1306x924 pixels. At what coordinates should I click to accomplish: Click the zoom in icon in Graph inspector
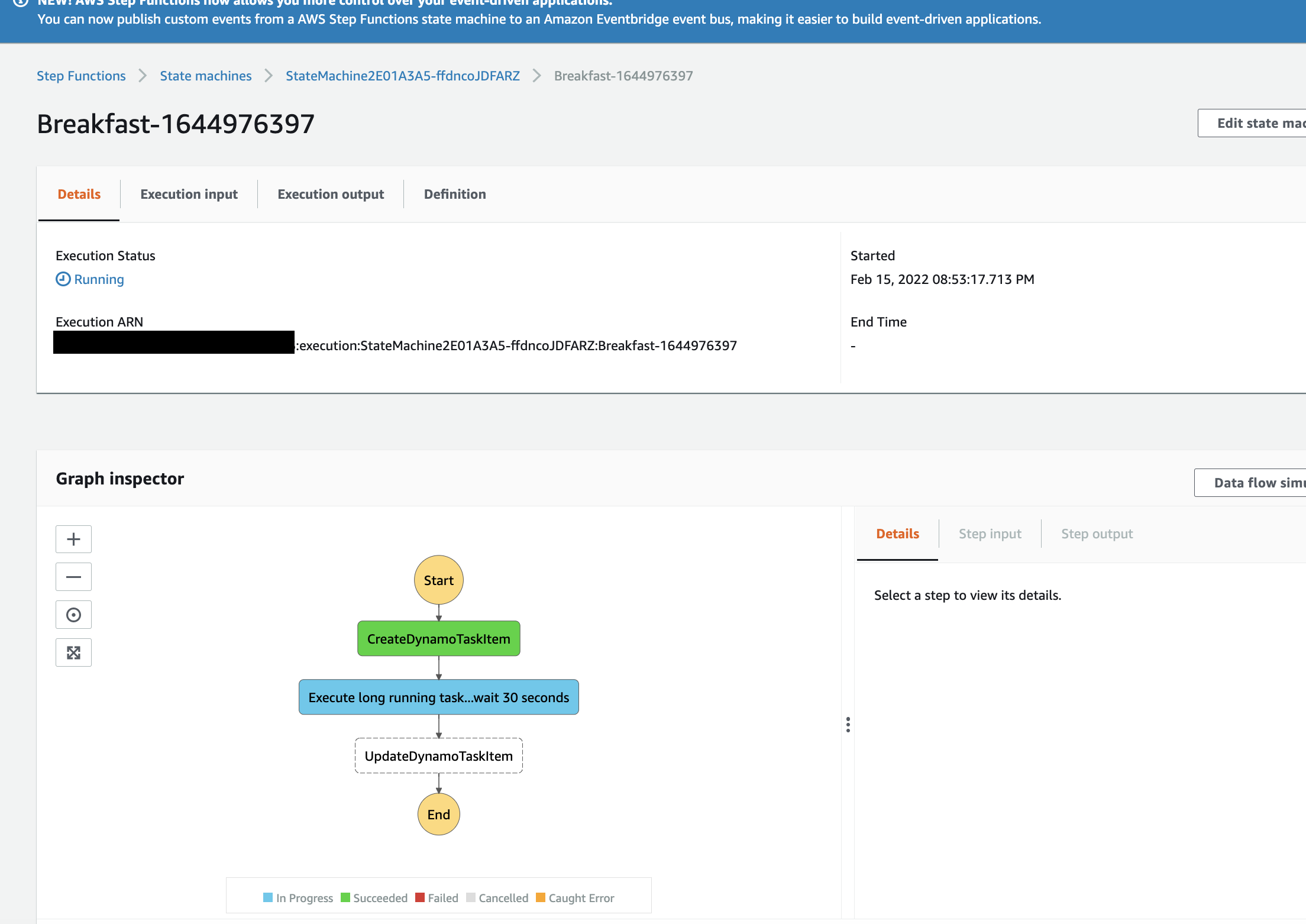[x=75, y=539]
